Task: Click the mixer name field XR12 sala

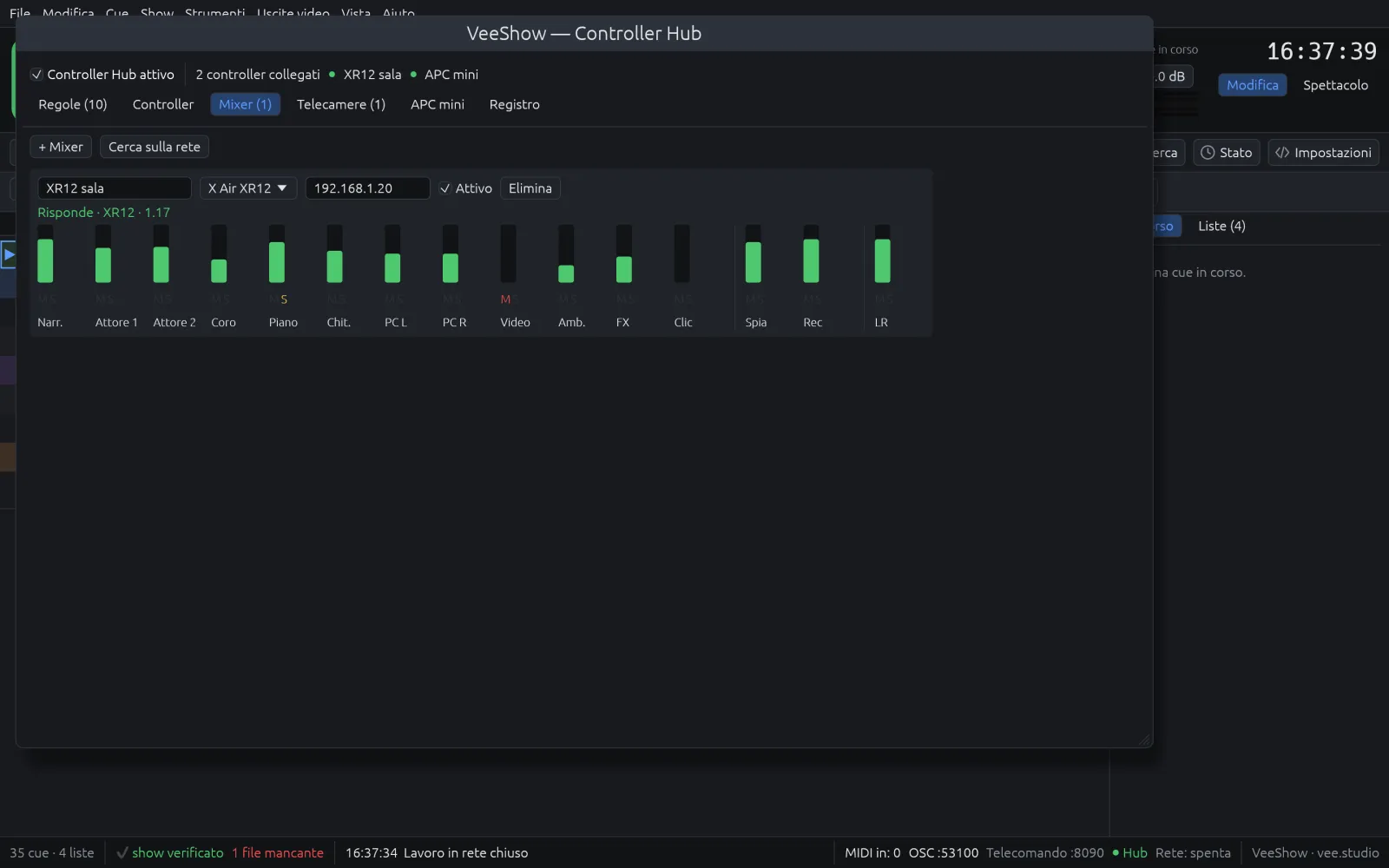Action: 115,188
